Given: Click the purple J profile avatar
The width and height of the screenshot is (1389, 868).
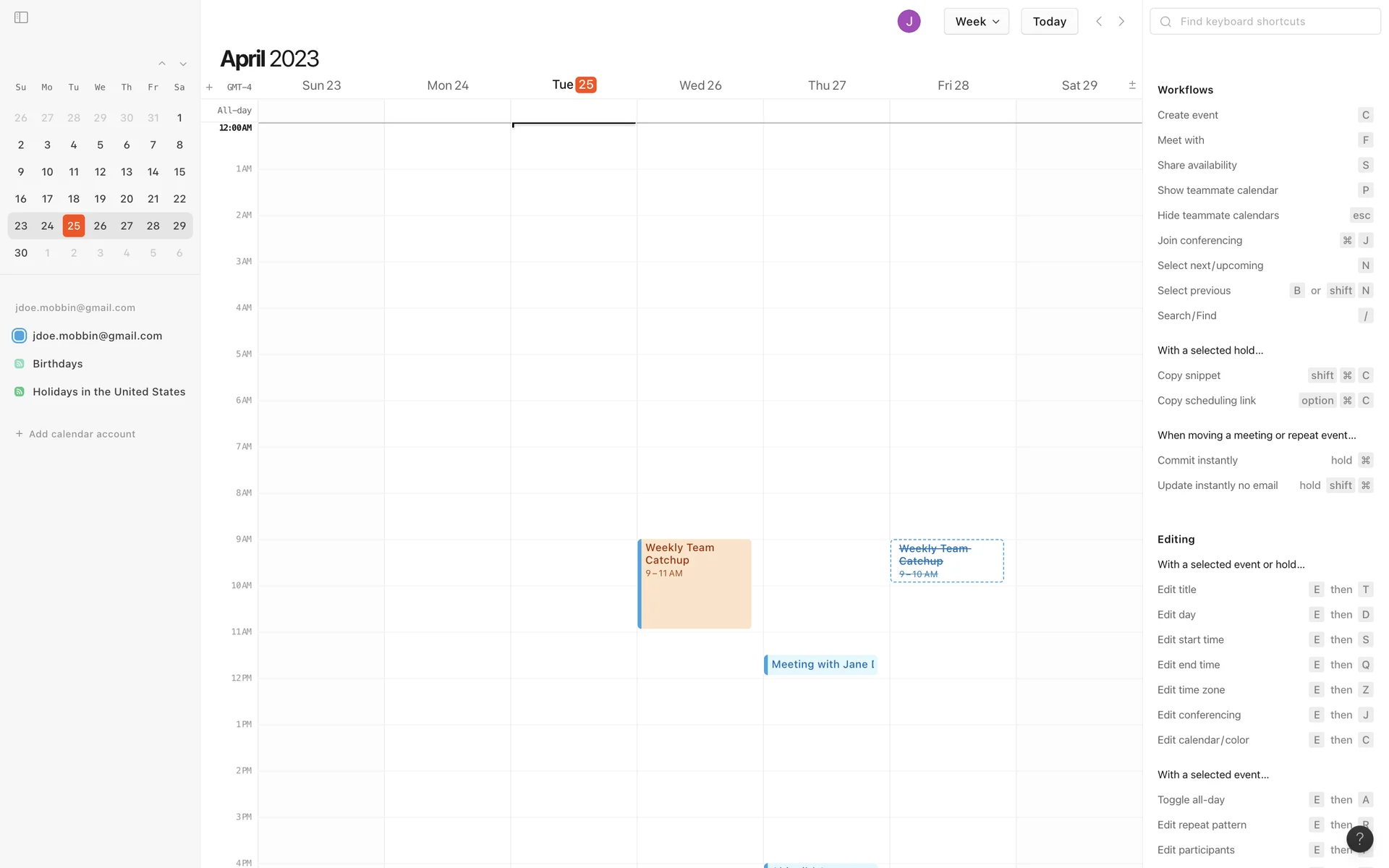Looking at the screenshot, I should click(x=909, y=22).
